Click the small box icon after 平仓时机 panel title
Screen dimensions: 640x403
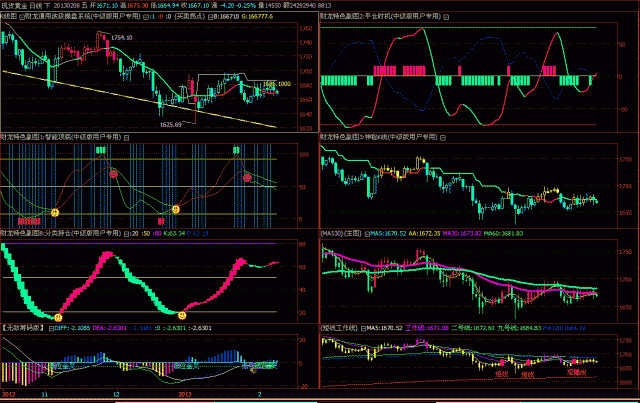pyautogui.click(x=444, y=18)
